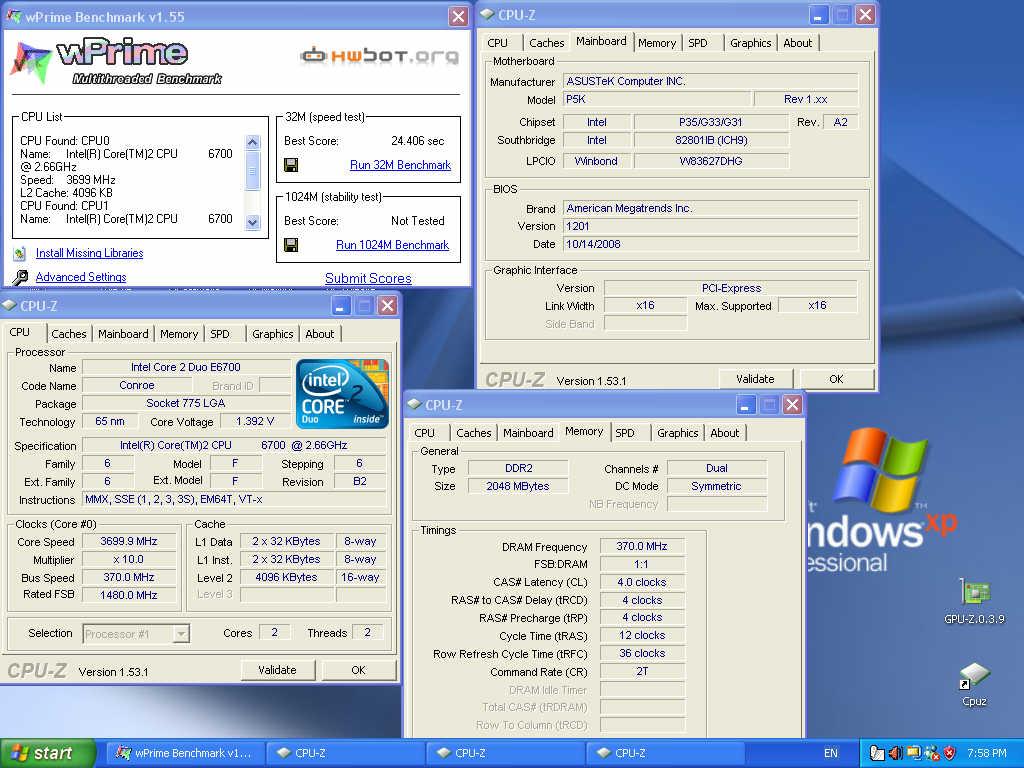Run the 32M Benchmark link

point(400,165)
